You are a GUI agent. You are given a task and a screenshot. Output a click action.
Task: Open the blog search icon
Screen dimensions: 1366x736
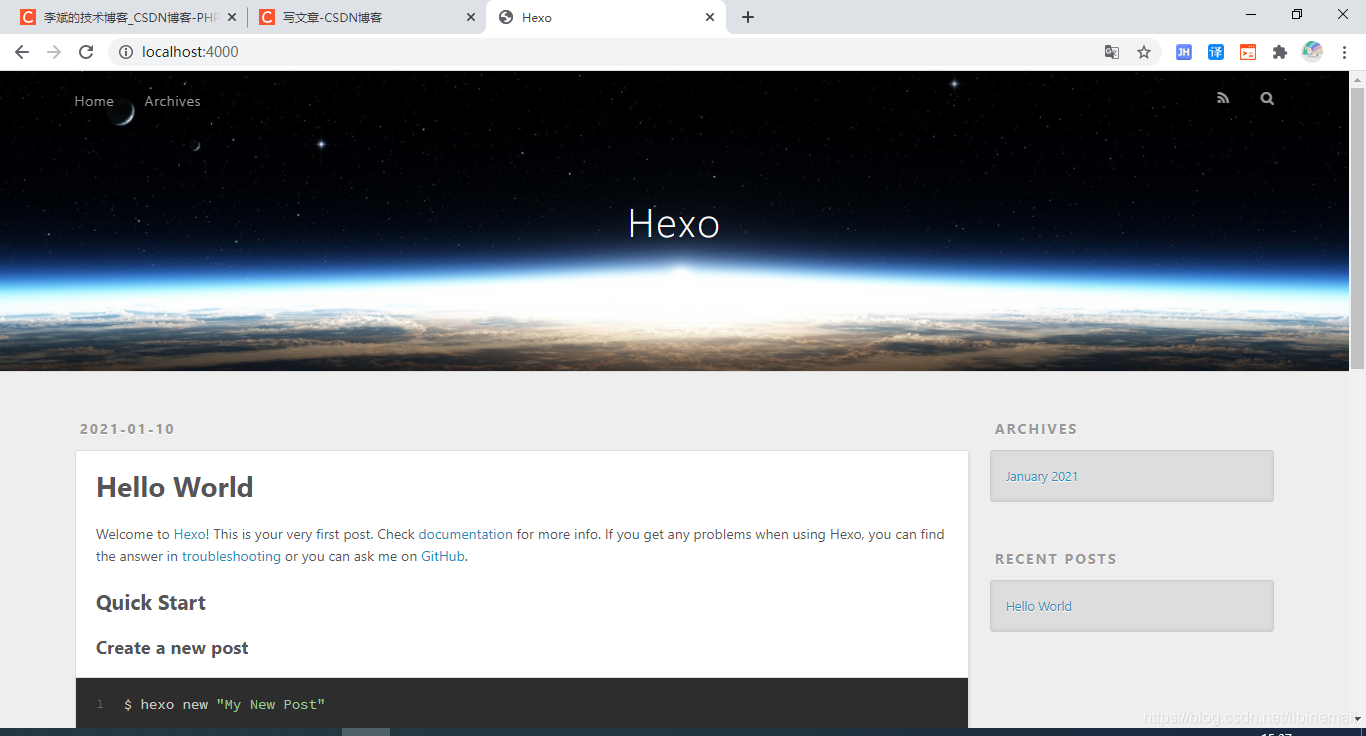(x=1267, y=98)
